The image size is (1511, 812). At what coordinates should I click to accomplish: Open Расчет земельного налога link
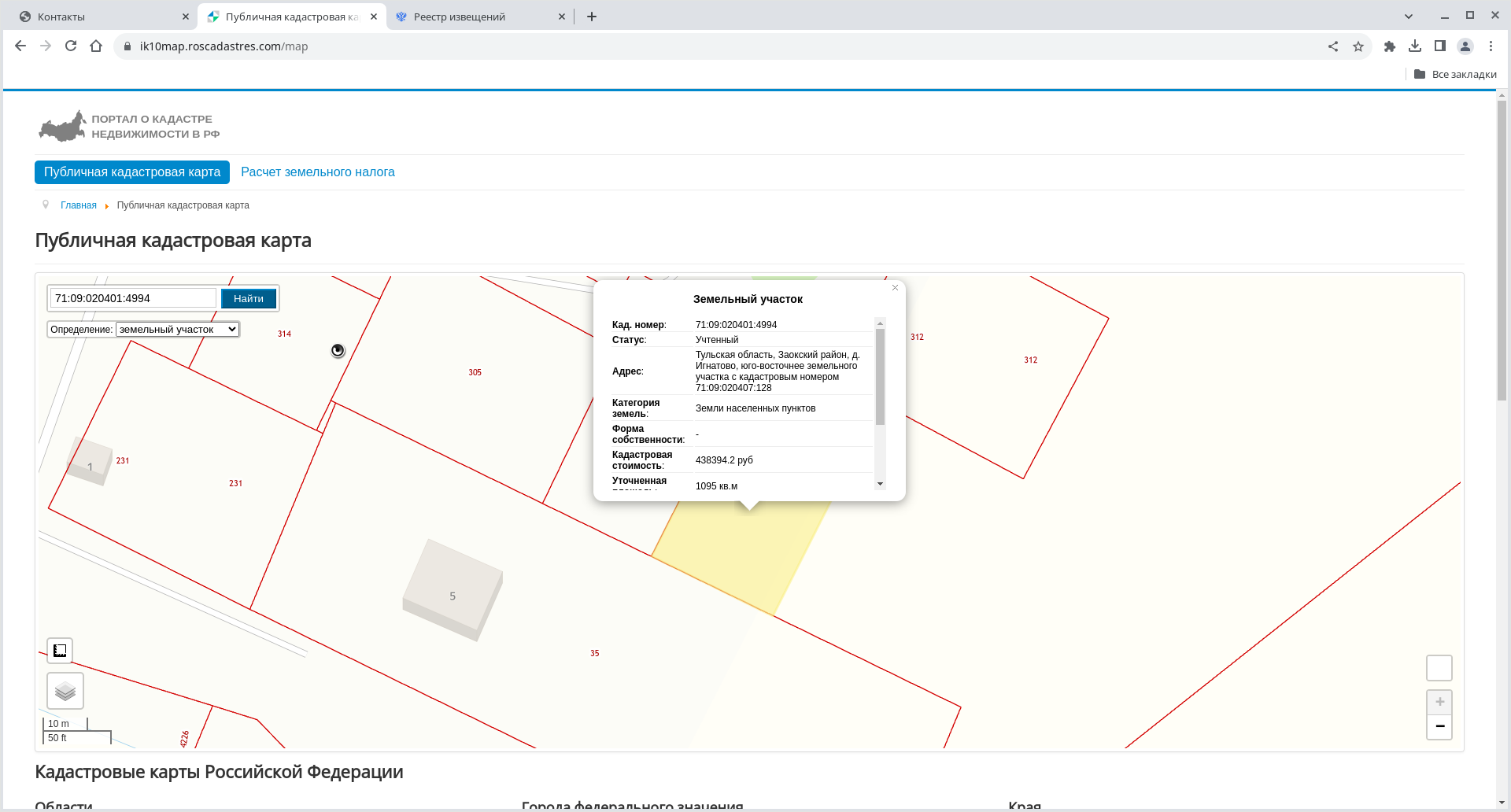(x=318, y=172)
